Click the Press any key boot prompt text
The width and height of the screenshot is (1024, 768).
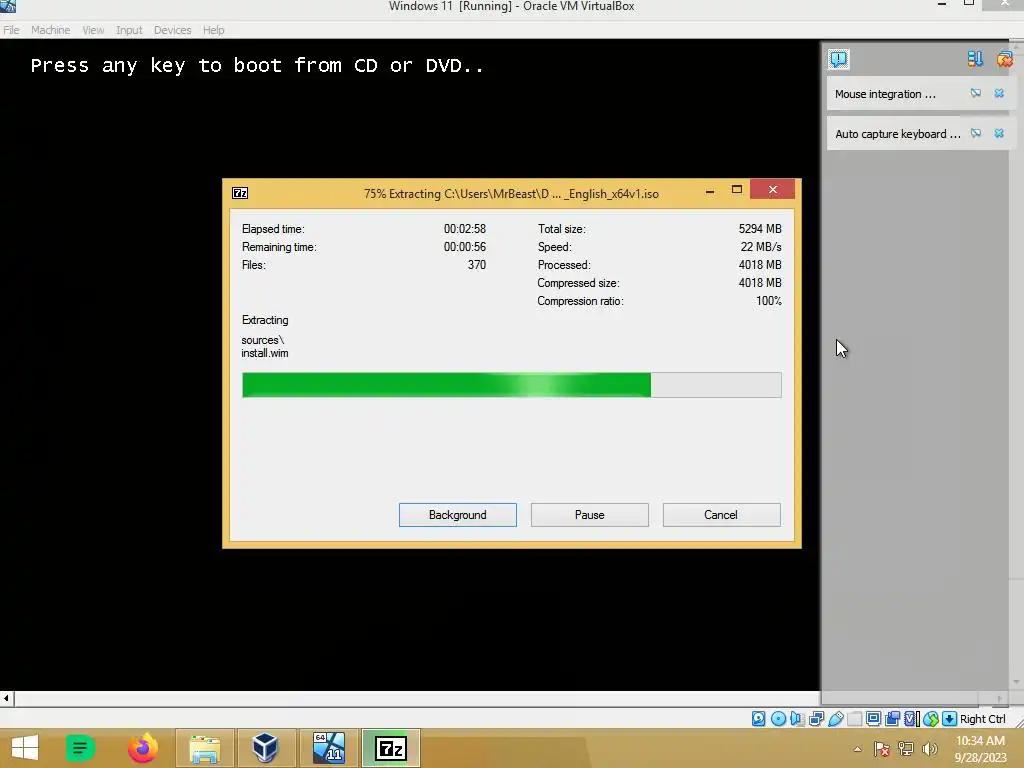(x=257, y=65)
